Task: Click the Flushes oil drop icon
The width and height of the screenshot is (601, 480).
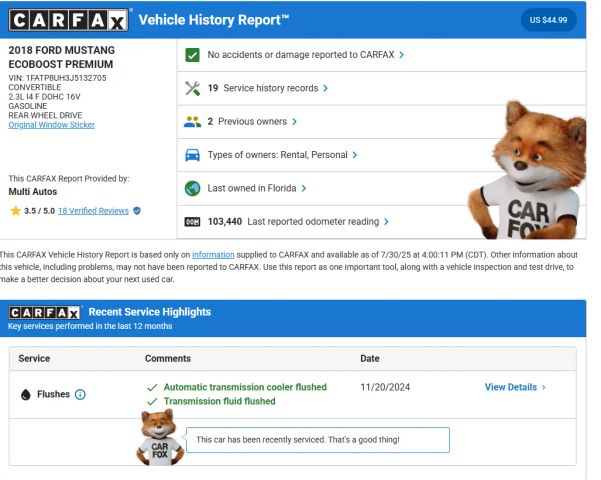Action: [x=25, y=395]
